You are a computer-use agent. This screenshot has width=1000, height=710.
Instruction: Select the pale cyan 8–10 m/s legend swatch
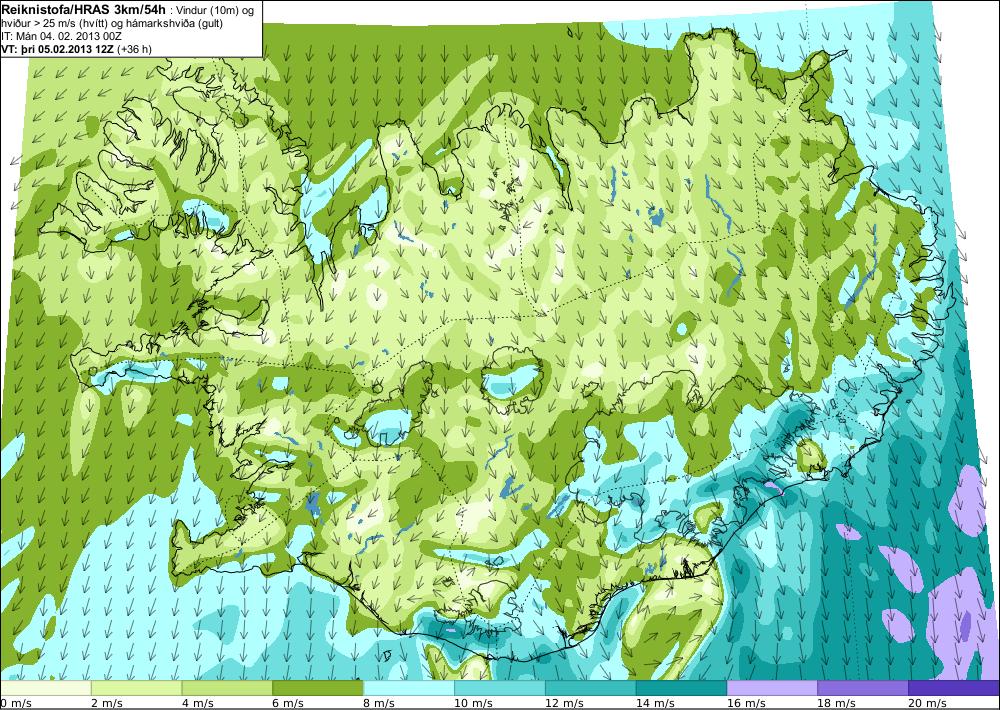click(x=409, y=688)
